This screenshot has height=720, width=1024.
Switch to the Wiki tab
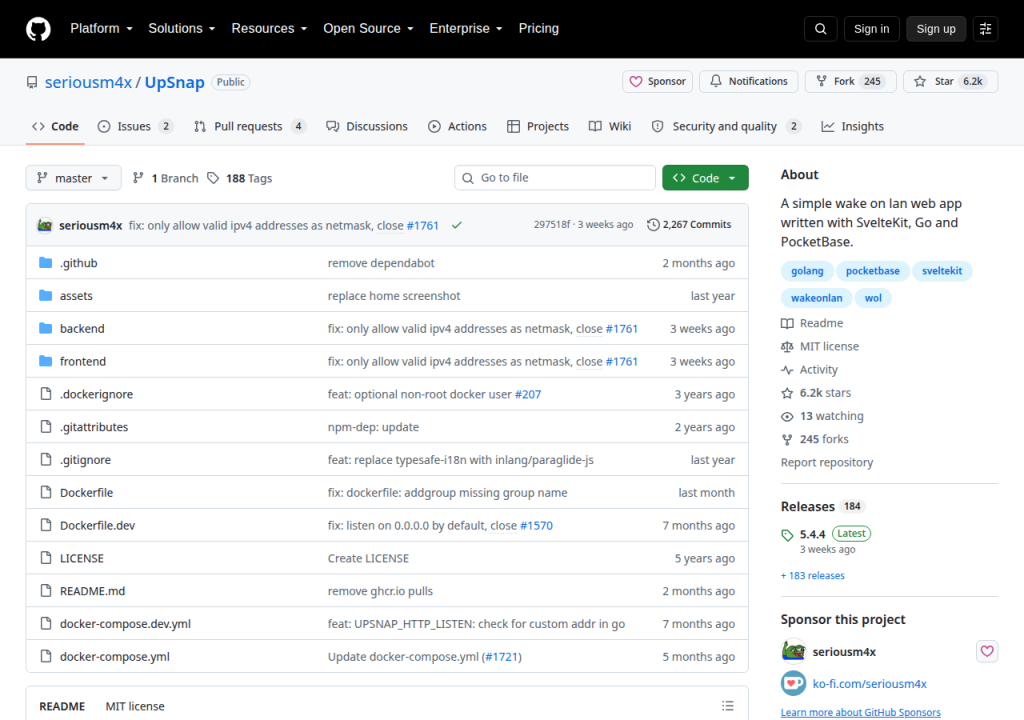pyautogui.click(x=610, y=126)
